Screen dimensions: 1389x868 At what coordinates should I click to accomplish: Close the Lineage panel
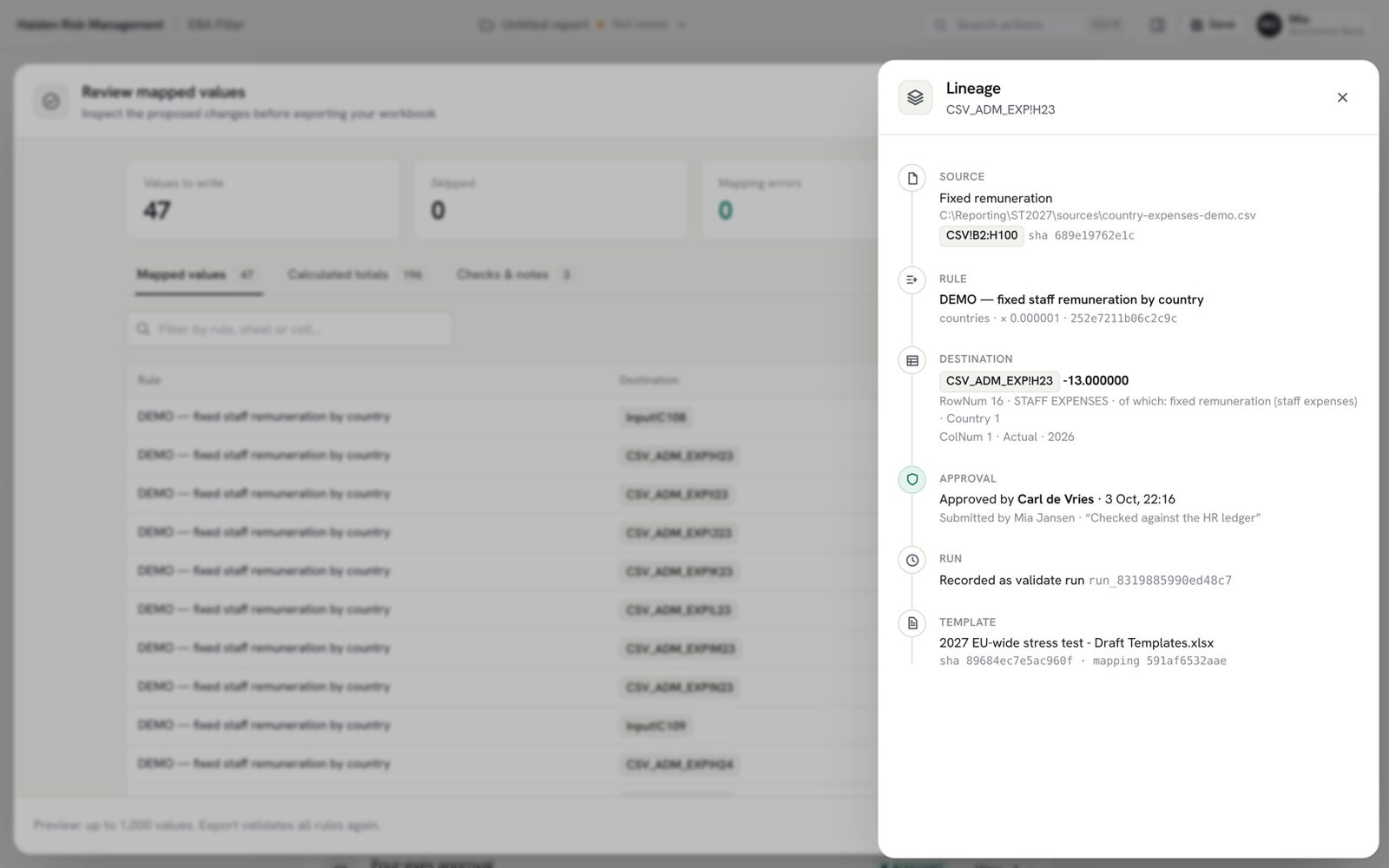pyautogui.click(x=1342, y=97)
